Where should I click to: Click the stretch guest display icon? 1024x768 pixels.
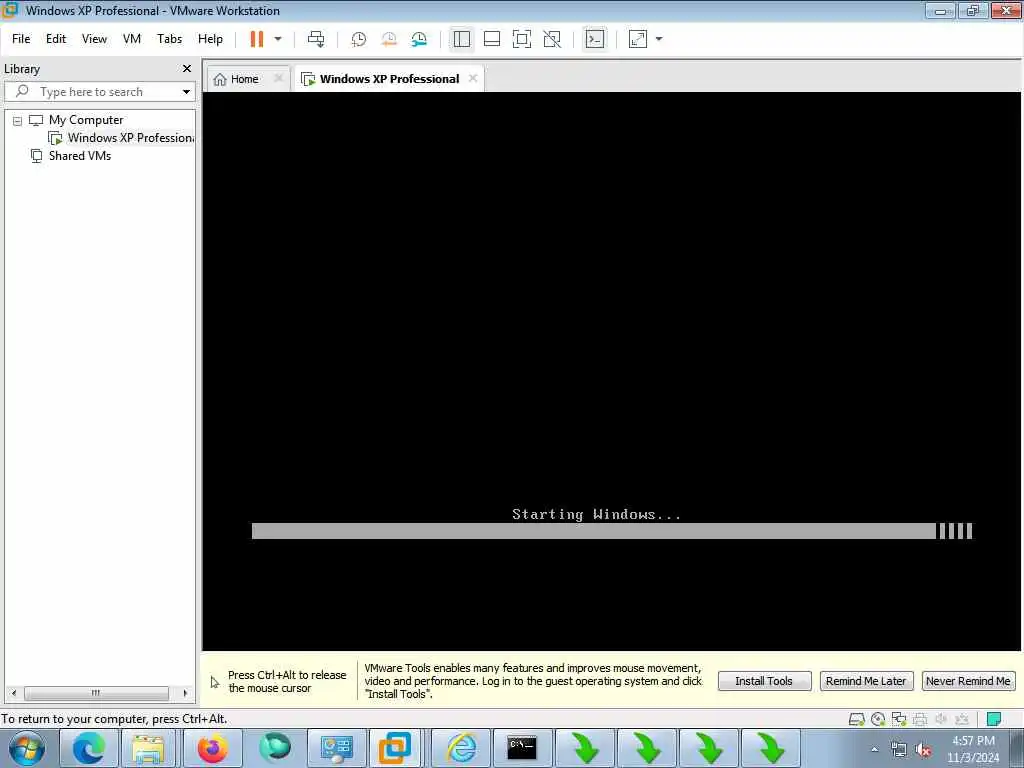click(638, 39)
